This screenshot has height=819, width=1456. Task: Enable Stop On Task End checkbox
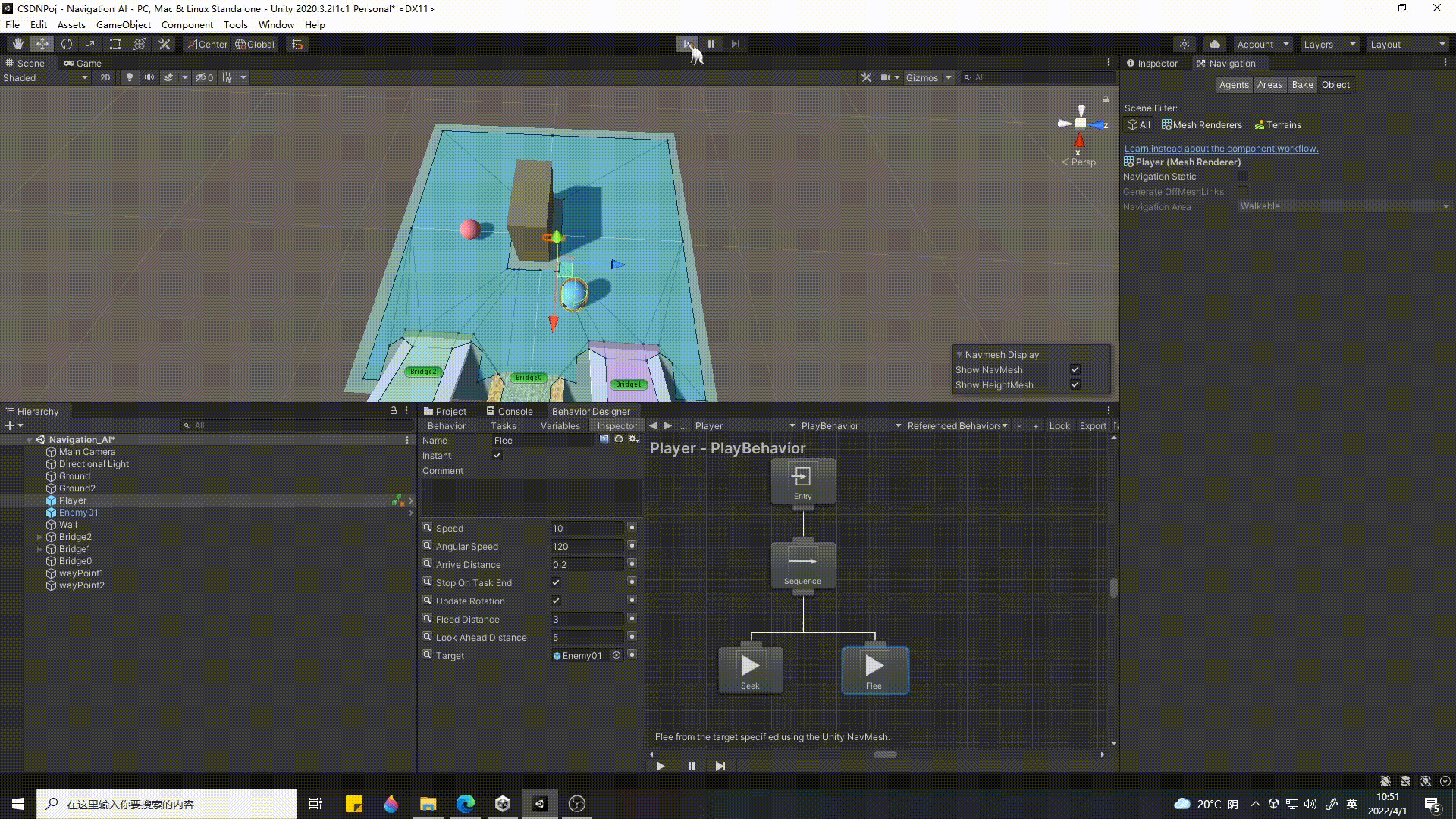(556, 582)
